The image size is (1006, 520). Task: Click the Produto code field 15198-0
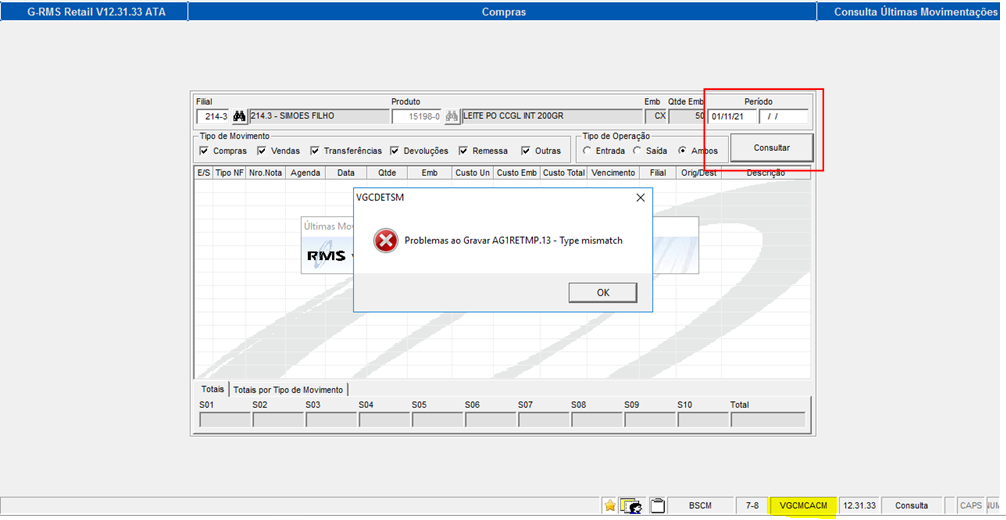point(416,116)
